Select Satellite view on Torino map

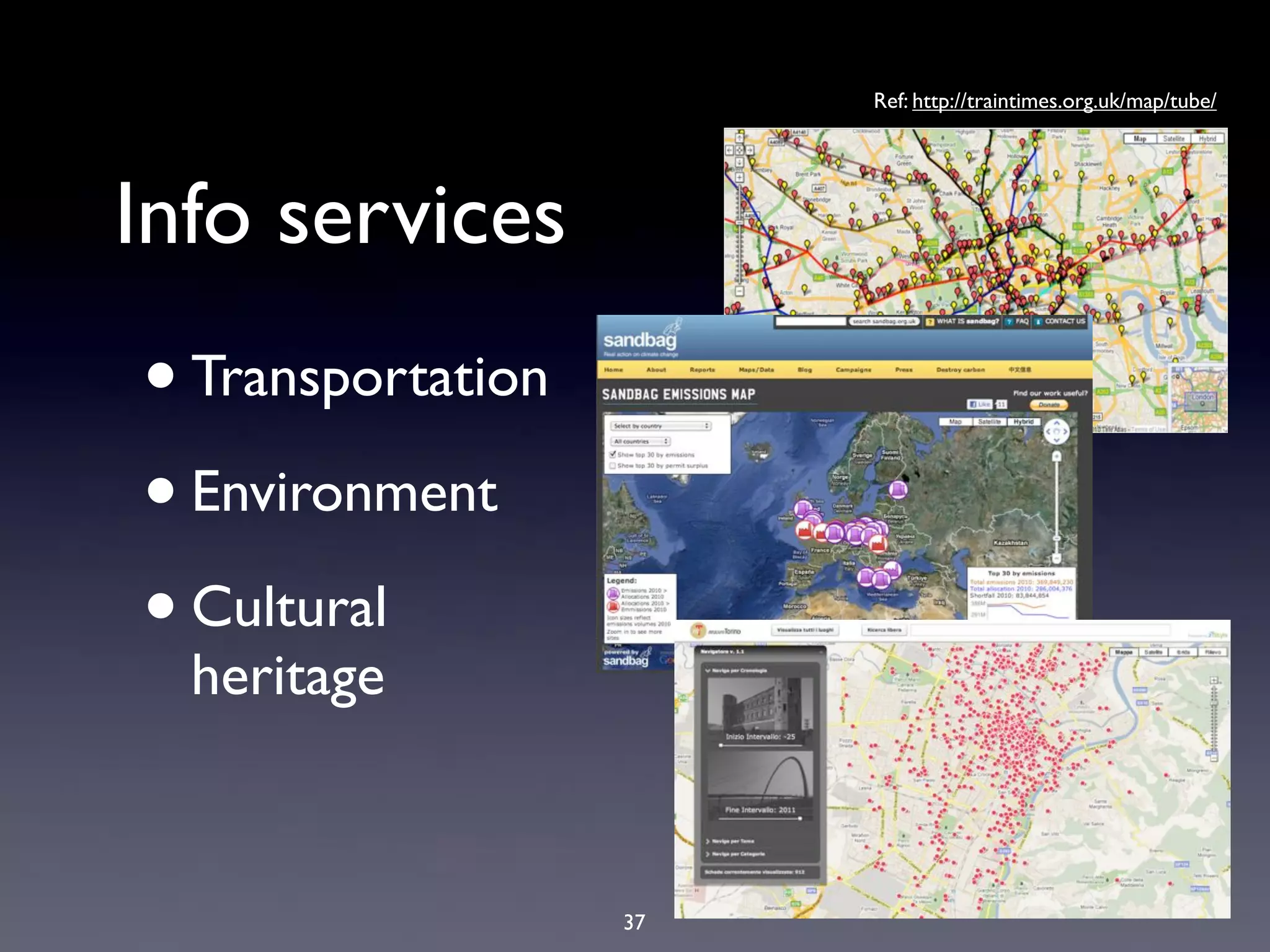(1153, 652)
